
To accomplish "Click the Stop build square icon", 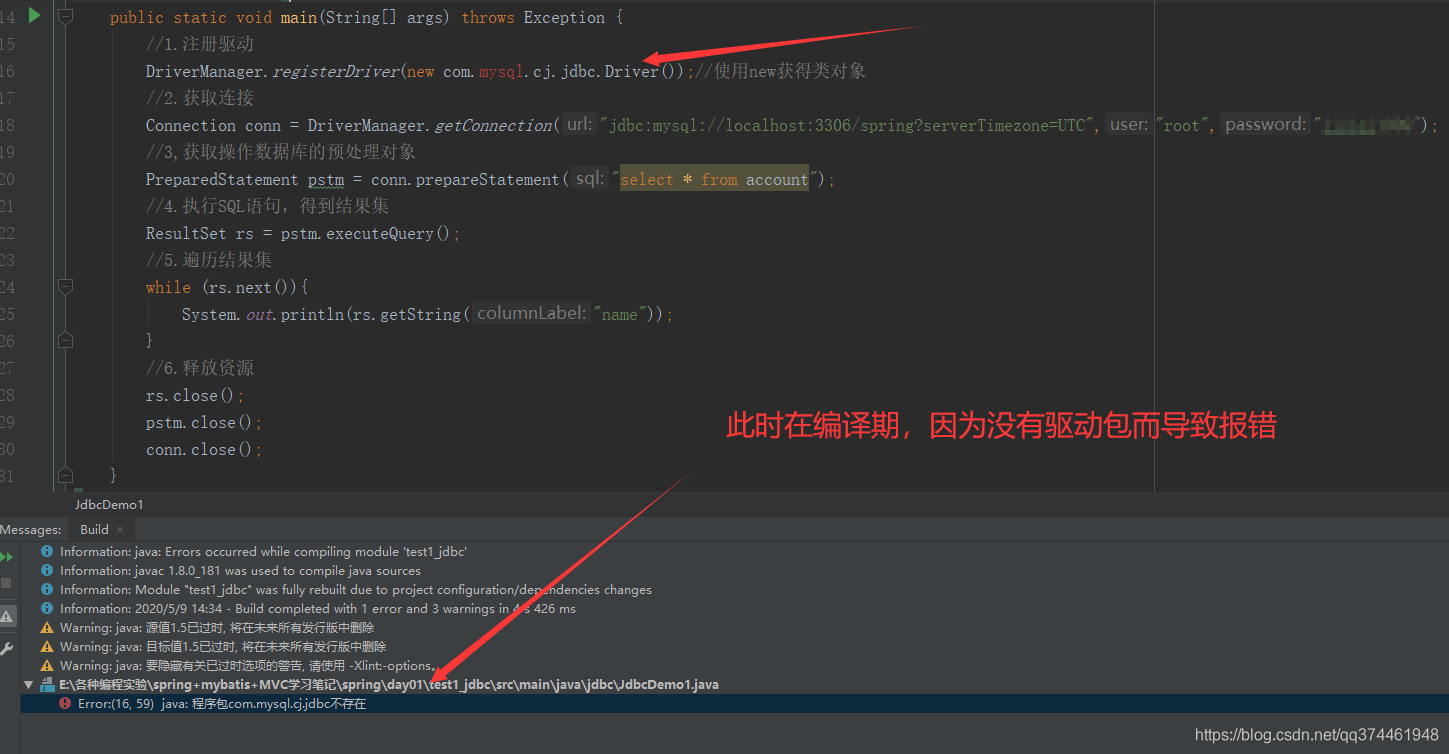I will pos(7,582).
